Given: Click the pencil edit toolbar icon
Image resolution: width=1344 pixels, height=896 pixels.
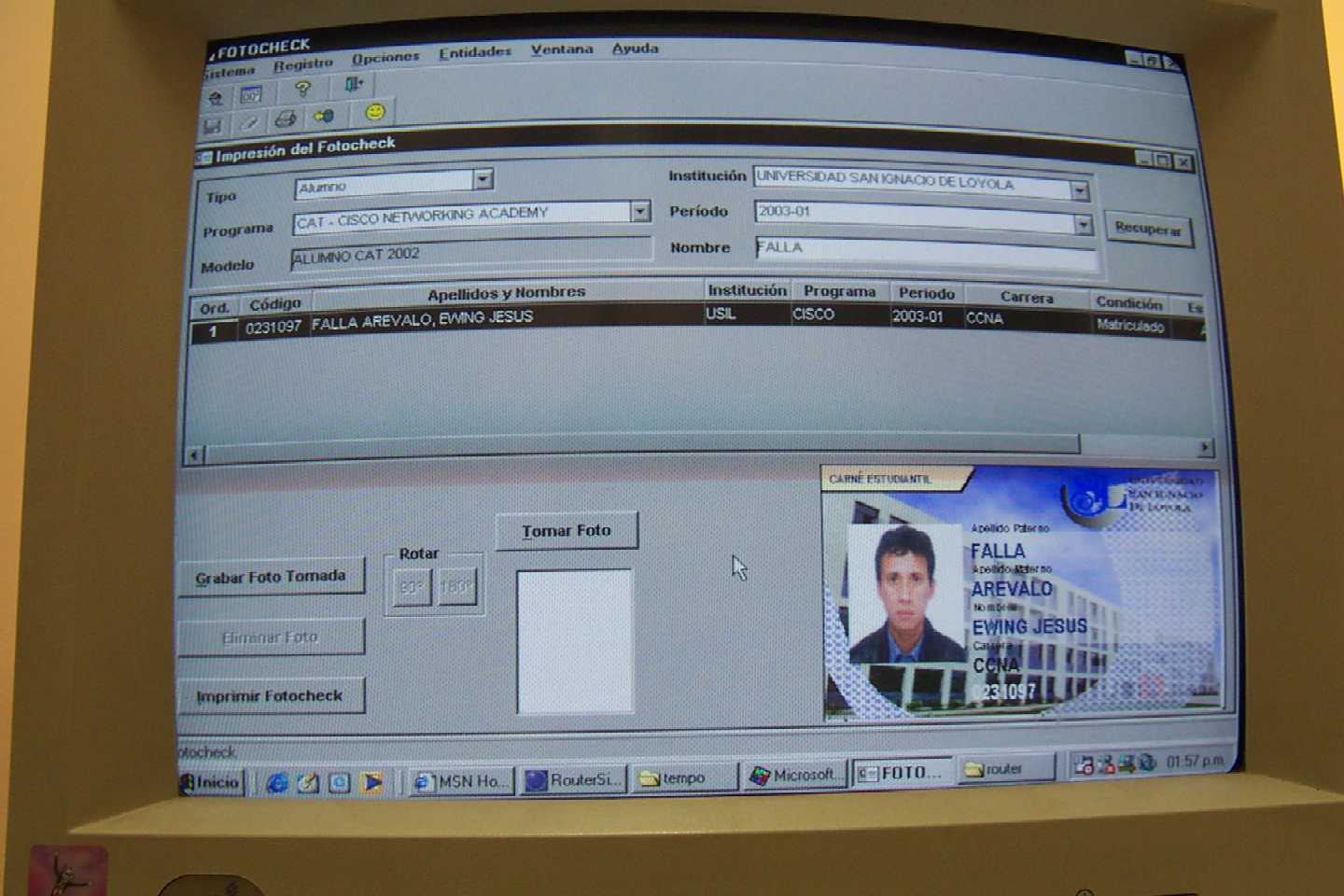Looking at the screenshot, I should [249, 121].
